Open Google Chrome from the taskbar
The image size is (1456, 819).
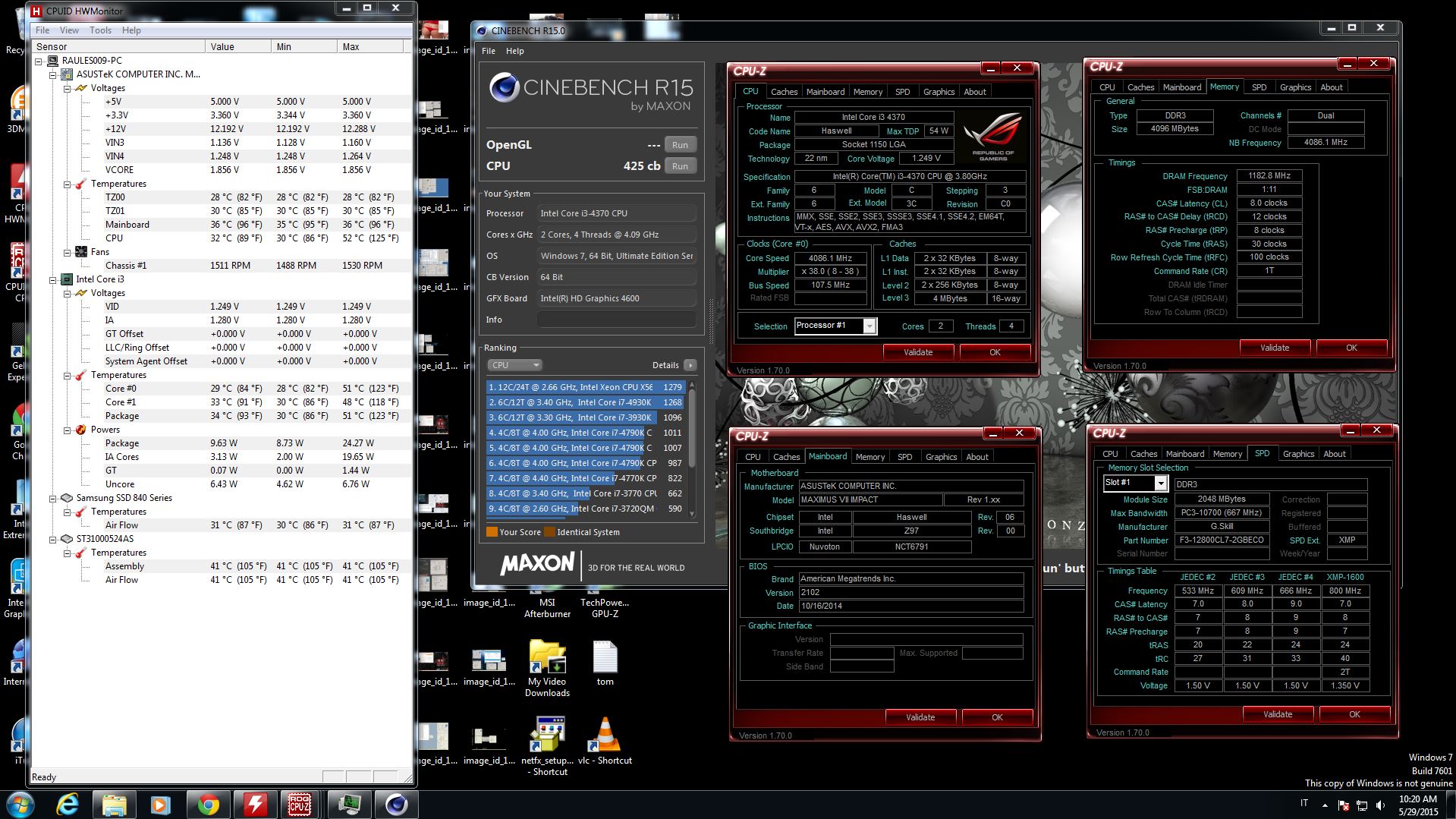(207, 805)
